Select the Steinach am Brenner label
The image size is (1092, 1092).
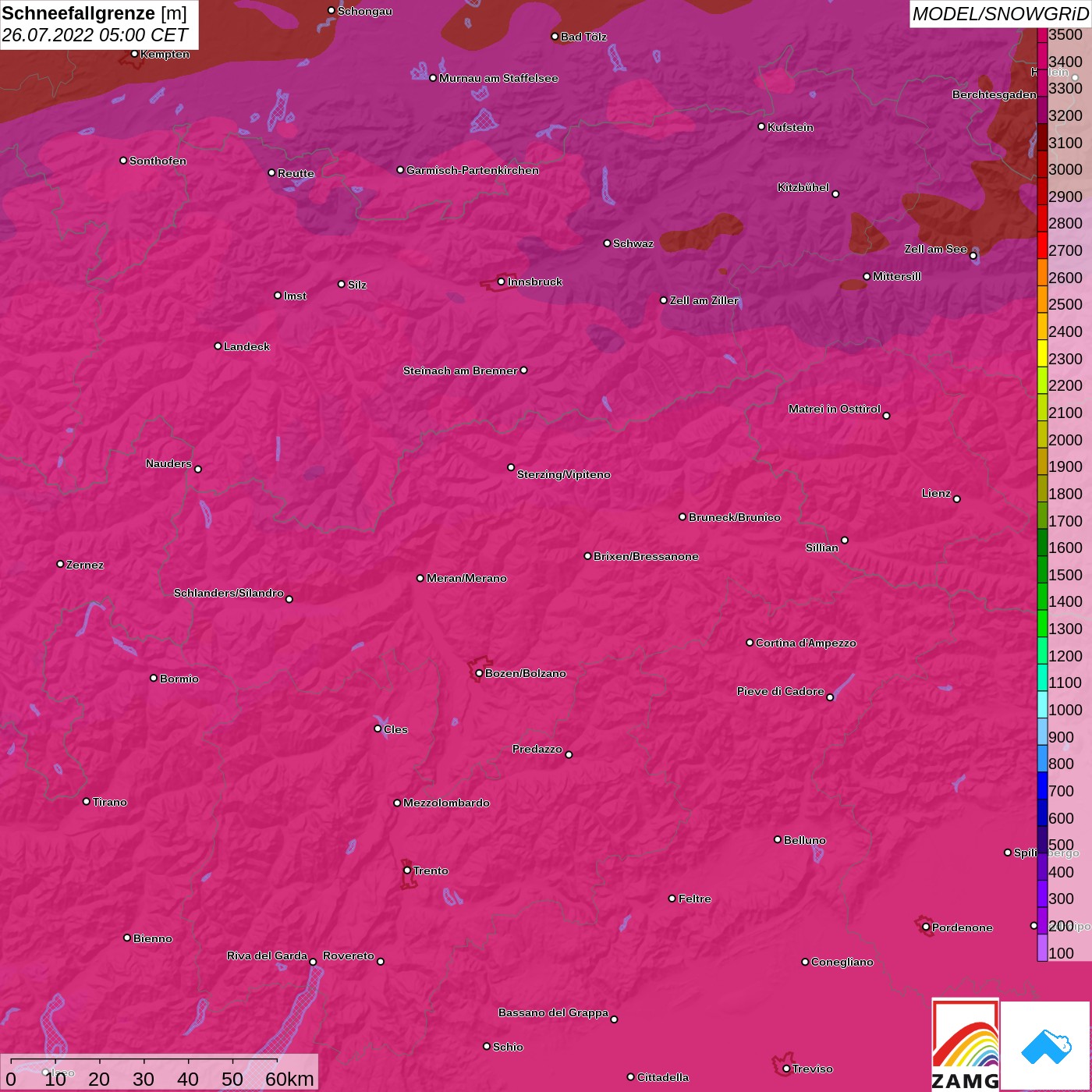tap(459, 370)
